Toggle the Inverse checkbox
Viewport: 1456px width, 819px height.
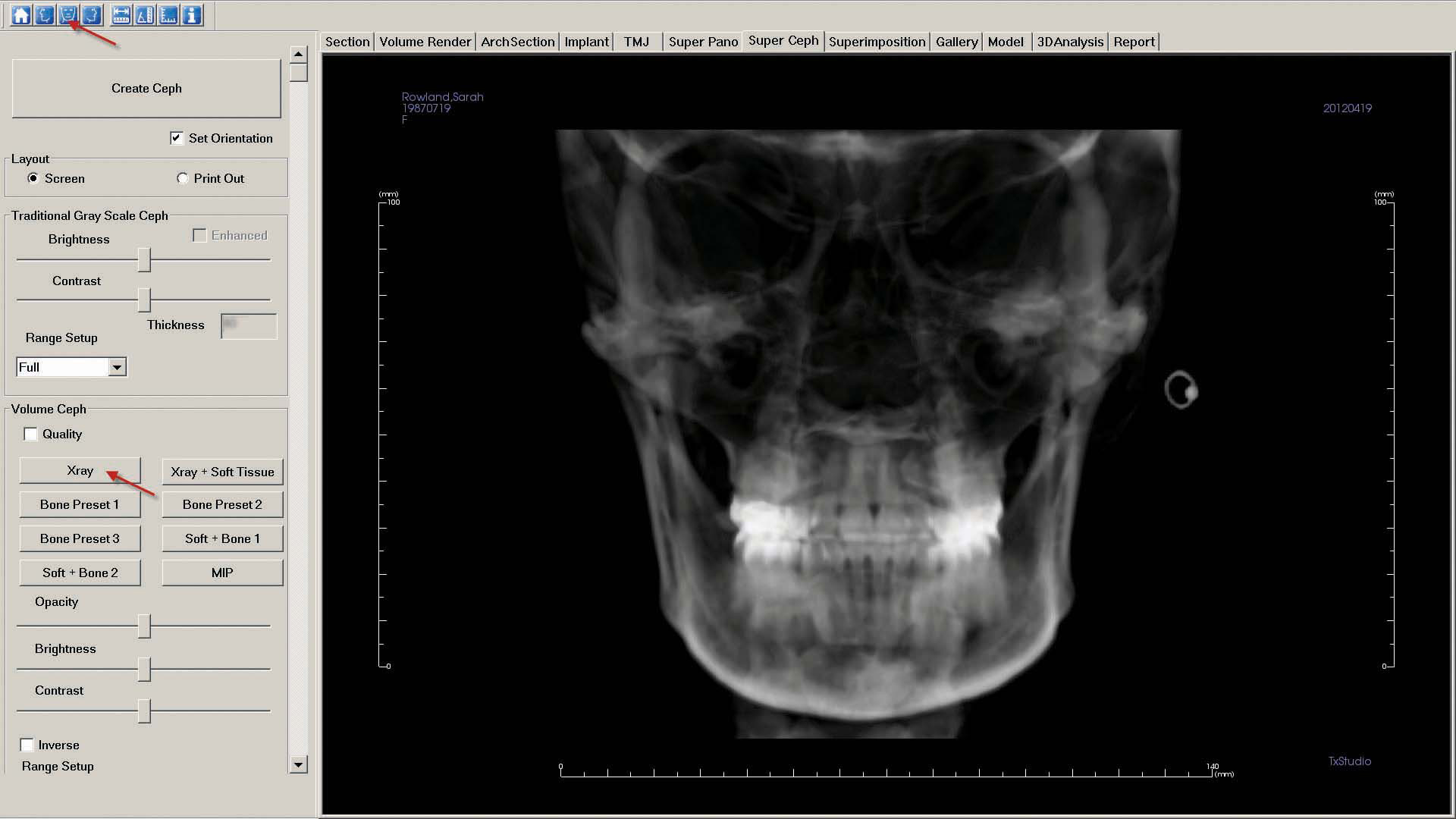(x=27, y=745)
